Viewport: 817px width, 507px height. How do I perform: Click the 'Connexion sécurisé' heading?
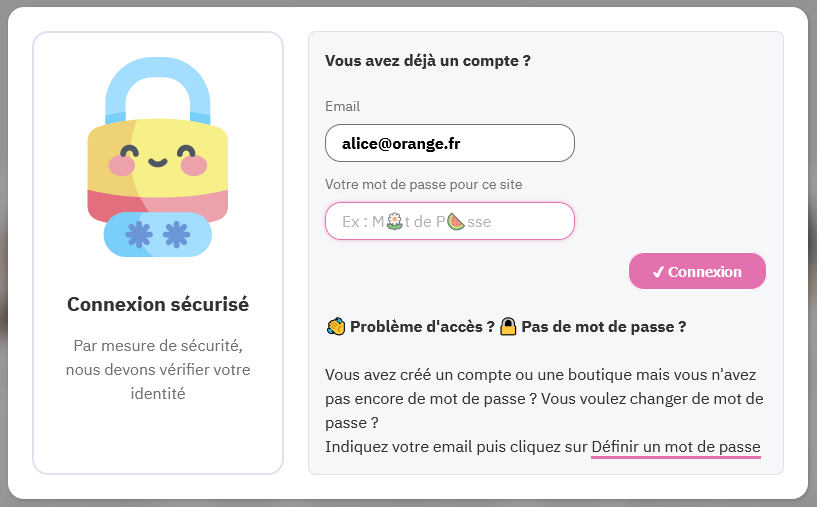pos(158,304)
